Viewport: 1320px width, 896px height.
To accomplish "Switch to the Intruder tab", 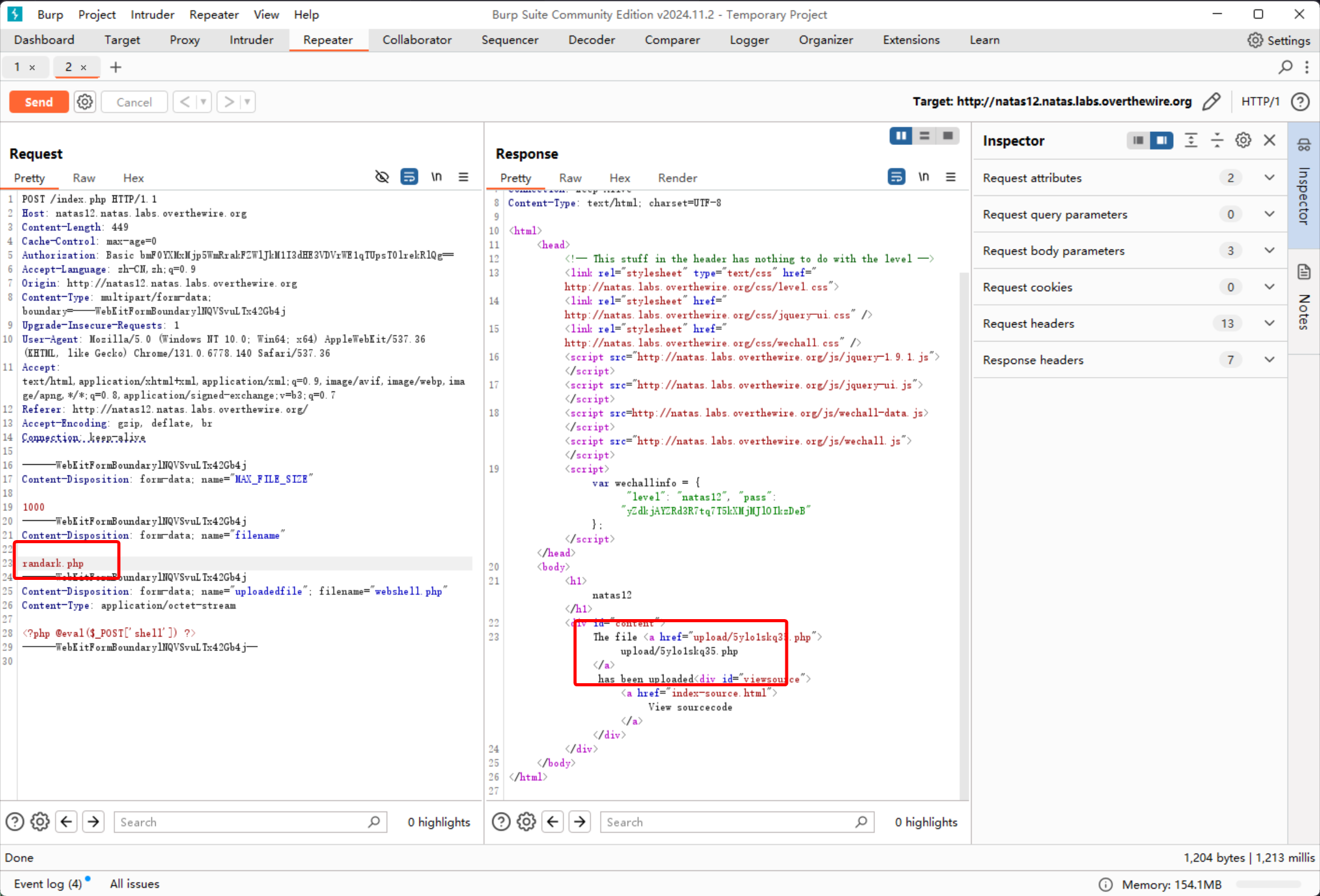I will click(251, 40).
